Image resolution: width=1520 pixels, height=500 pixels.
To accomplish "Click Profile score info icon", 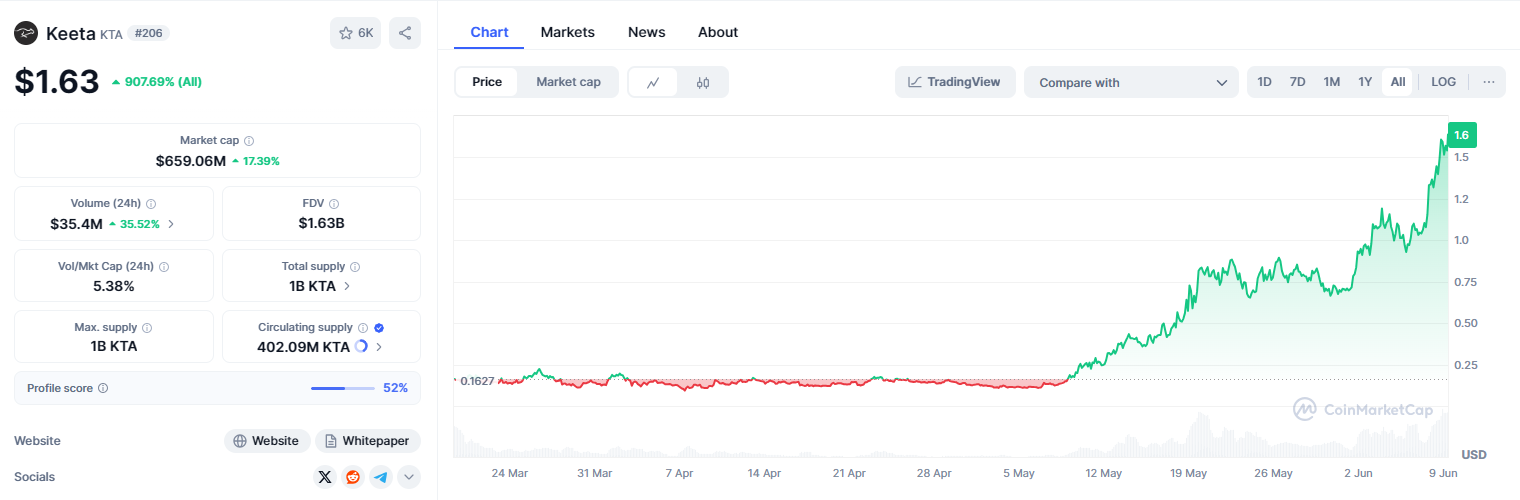I will 103,388.
